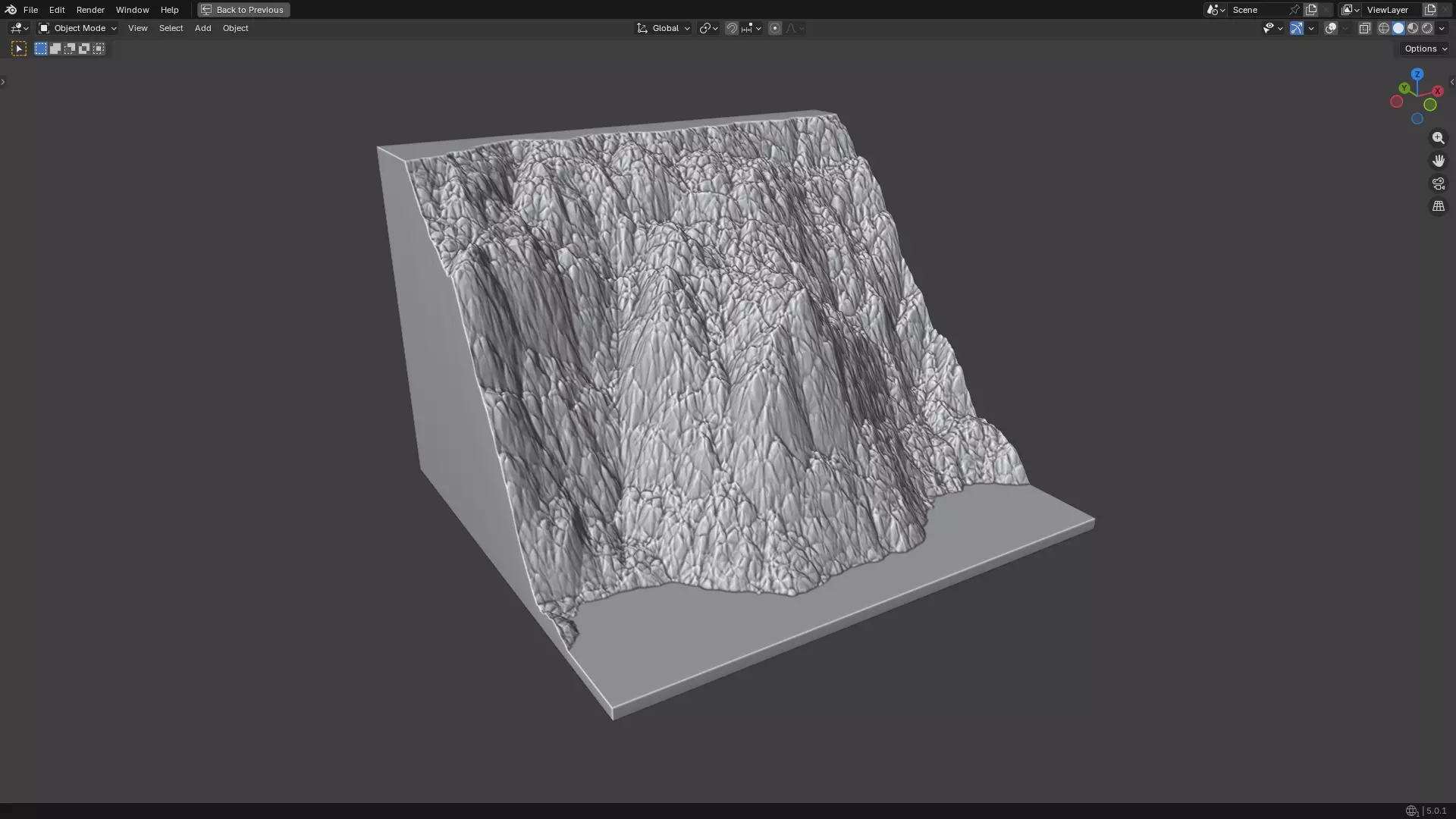Choose intersect selection mode icon
1456x819 pixels.
[99, 49]
